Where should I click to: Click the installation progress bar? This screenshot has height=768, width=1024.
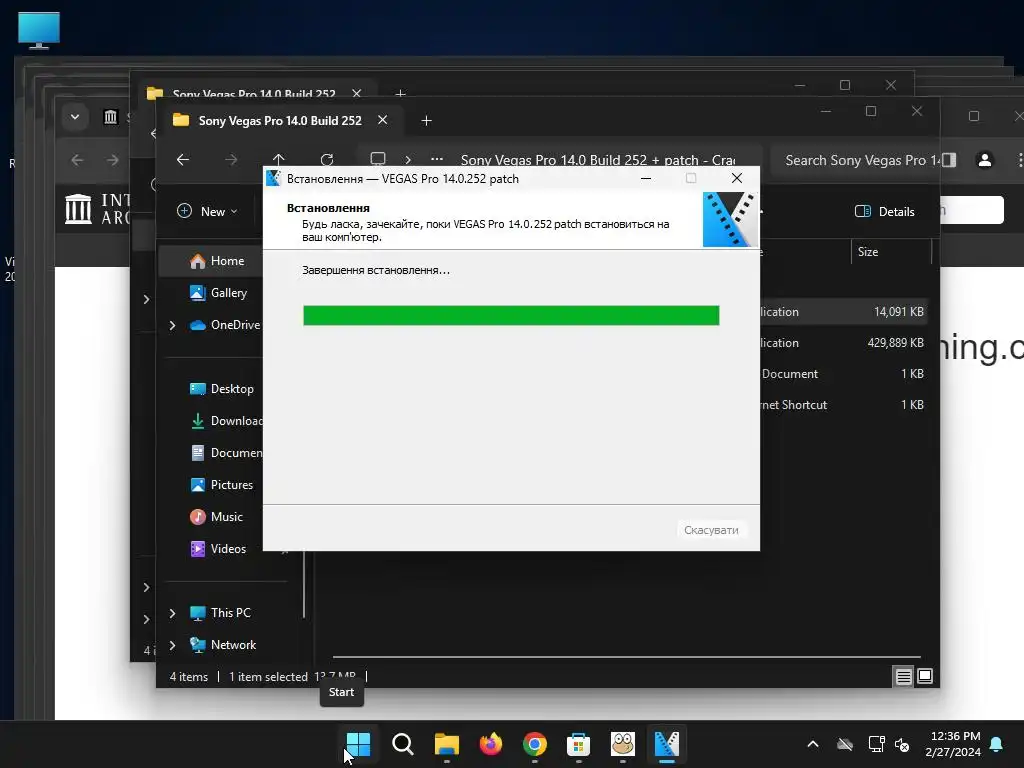pos(511,315)
